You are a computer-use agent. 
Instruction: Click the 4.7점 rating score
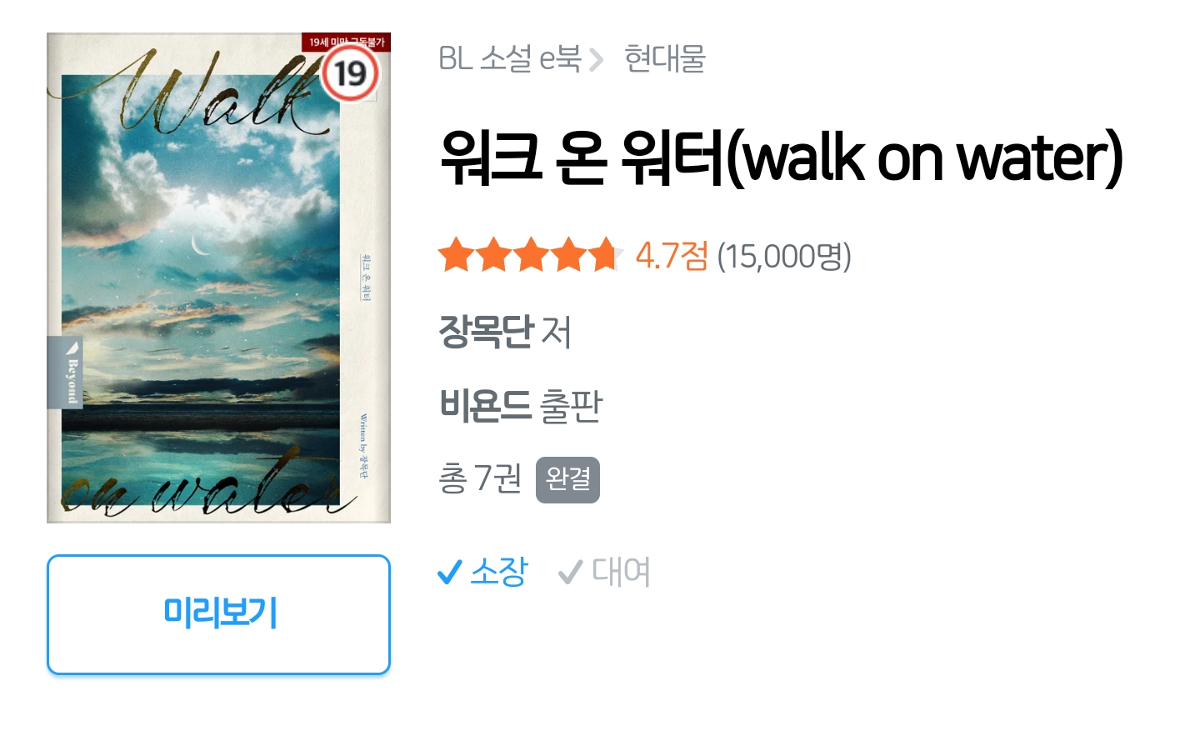pyautogui.click(x=671, y=257)
